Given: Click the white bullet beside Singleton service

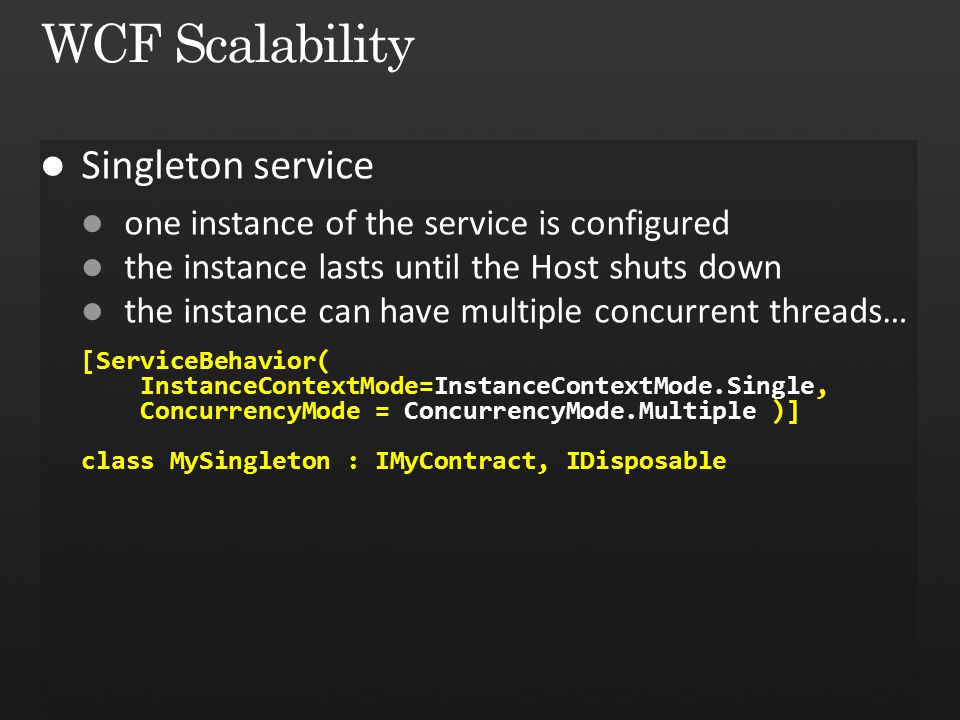Looking at the screenshot, I should pyautogui.click(x=53, y=167).
